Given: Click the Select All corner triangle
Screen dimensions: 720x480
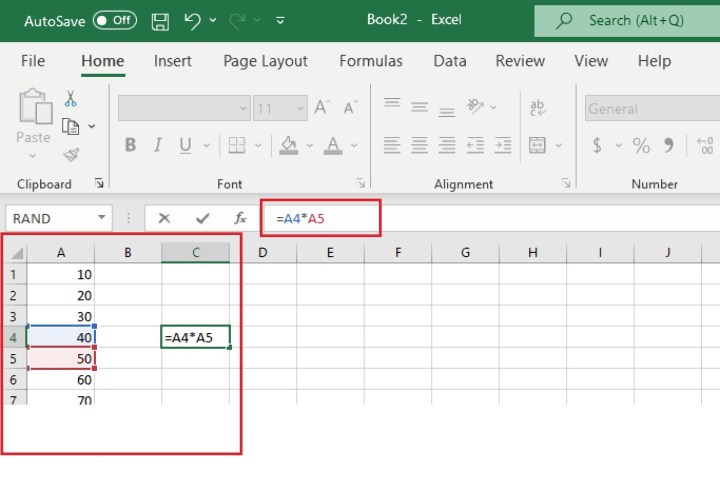Looking at the screenshot, I should click(17, 253).
